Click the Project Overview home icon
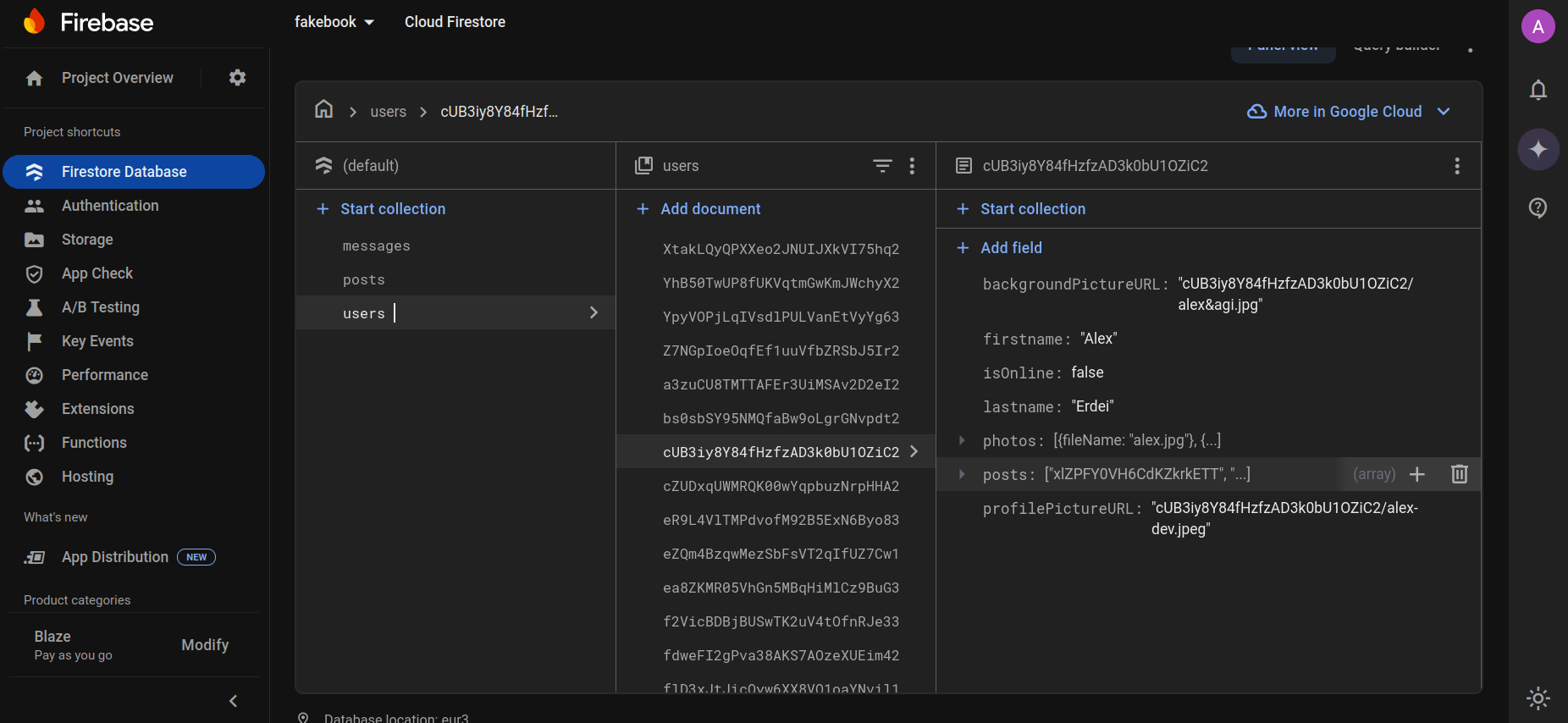The width and height of the screenshot is (1568, 723). pos(34,78)
